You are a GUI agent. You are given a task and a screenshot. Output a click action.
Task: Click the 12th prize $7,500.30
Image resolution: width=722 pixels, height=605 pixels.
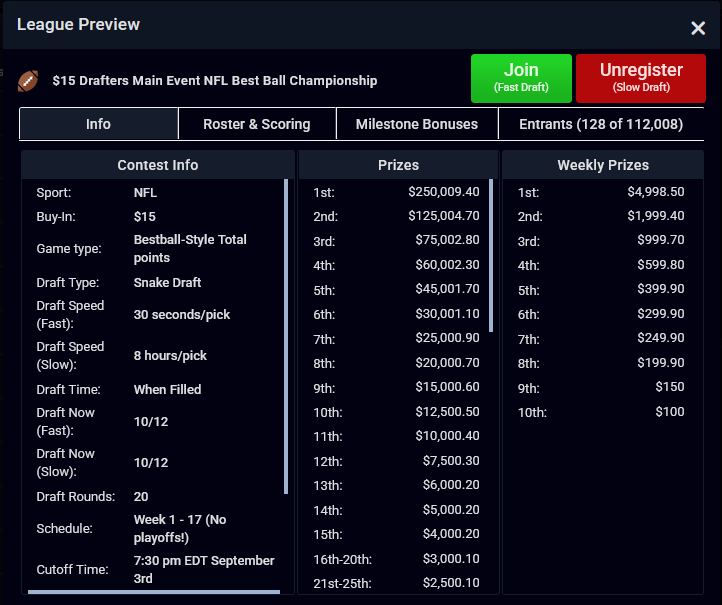coord(451,461)
